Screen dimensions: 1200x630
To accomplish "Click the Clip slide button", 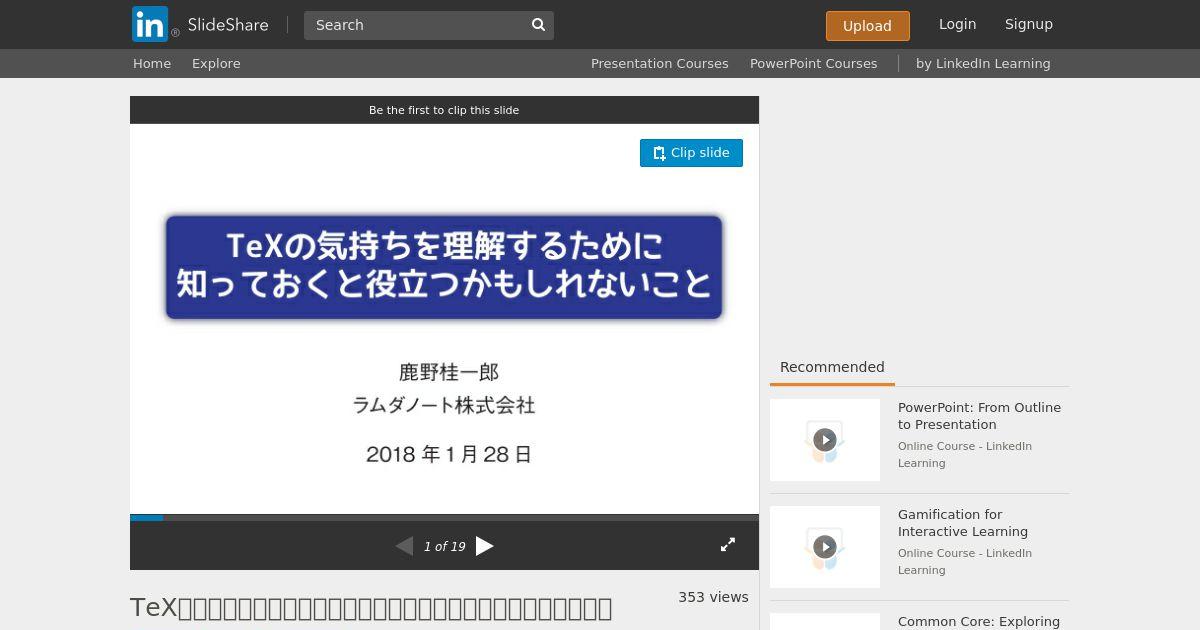I will tap(691, 153).
